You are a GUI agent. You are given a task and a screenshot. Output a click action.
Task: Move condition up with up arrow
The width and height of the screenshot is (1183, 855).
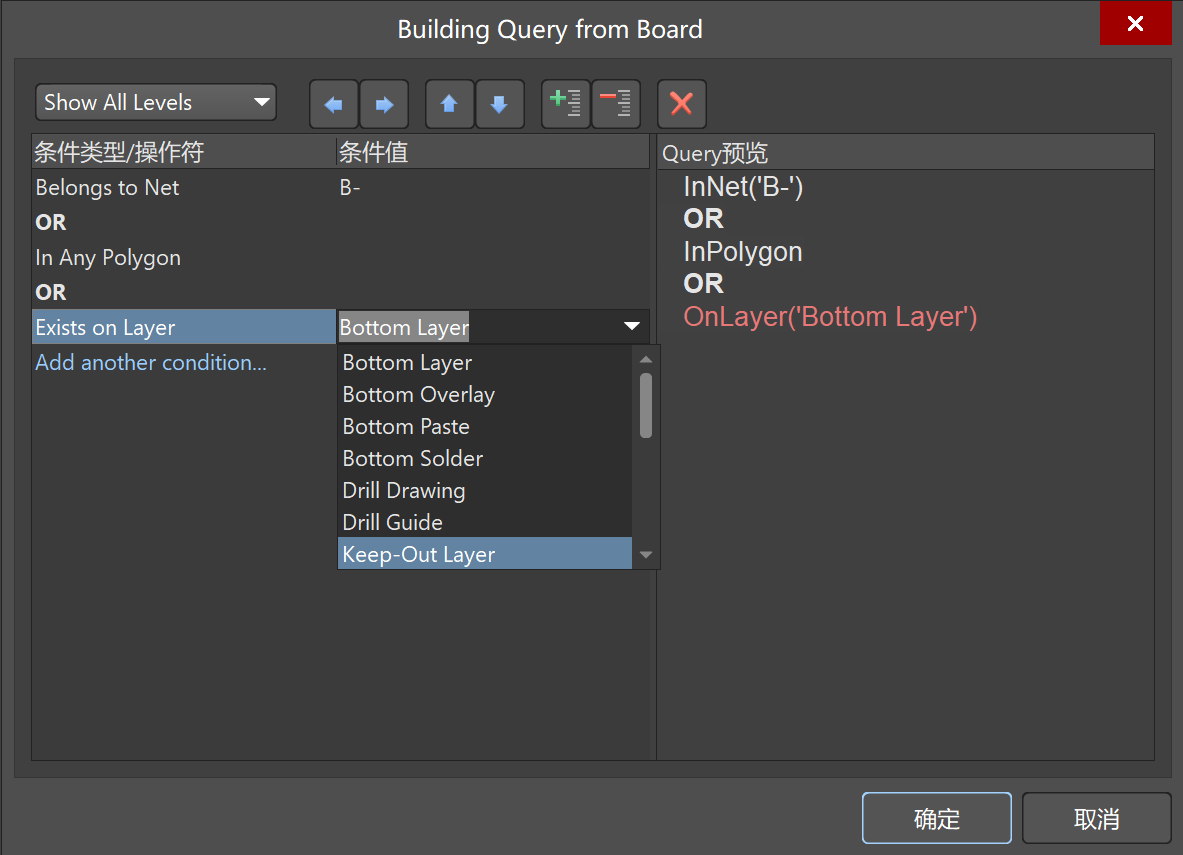(x=450, y=104)
